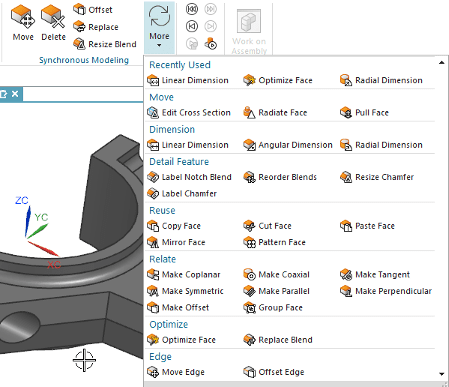The height and width of the screenshot is (387, 449).
Task: Select Pull Face command
Action: [x=364, y=113]
